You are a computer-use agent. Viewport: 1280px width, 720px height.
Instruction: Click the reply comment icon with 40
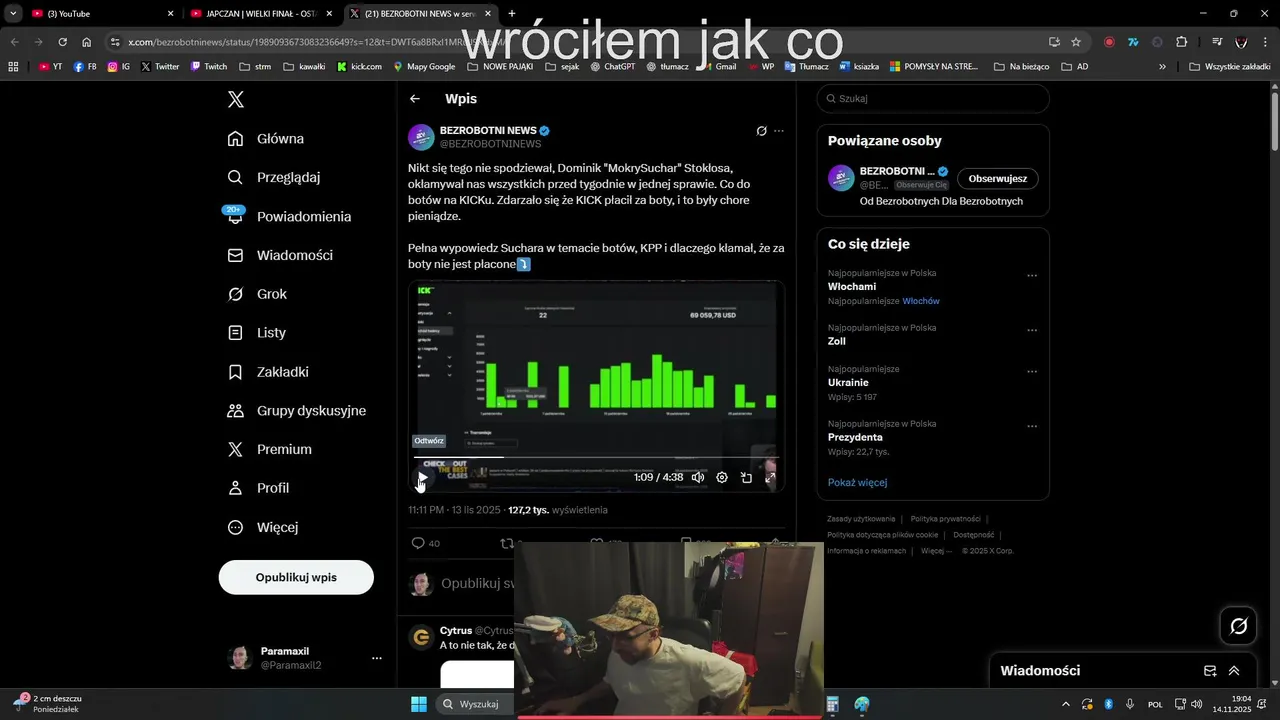click(419, 543)
